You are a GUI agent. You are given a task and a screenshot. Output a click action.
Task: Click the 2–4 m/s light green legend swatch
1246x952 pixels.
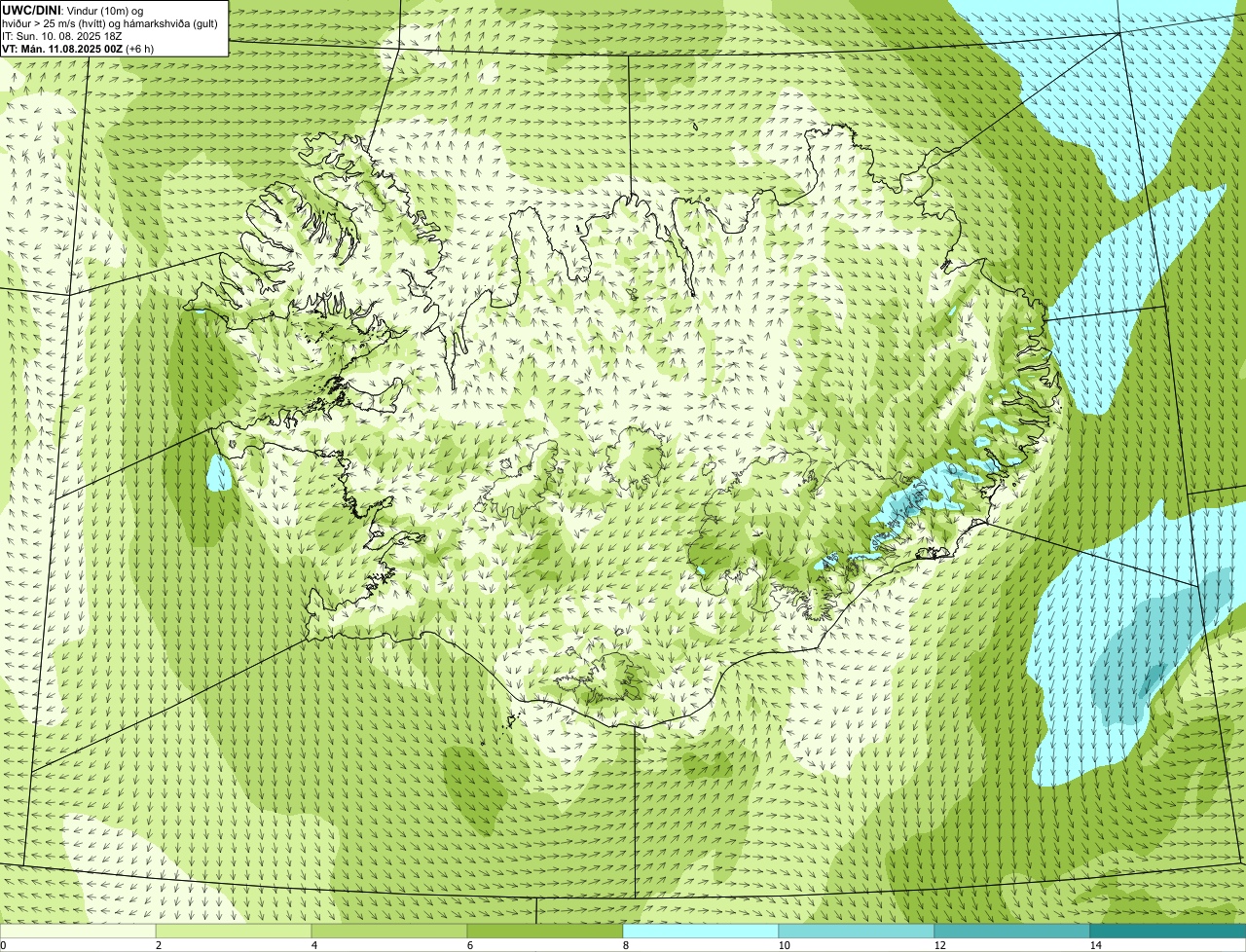tap(234, 931)
